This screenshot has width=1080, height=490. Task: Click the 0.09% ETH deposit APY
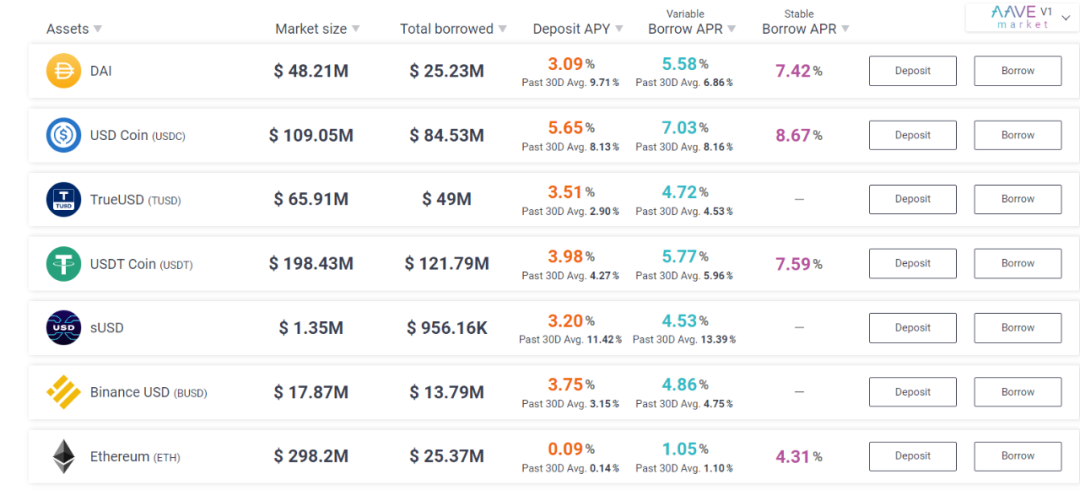(571, 449)
